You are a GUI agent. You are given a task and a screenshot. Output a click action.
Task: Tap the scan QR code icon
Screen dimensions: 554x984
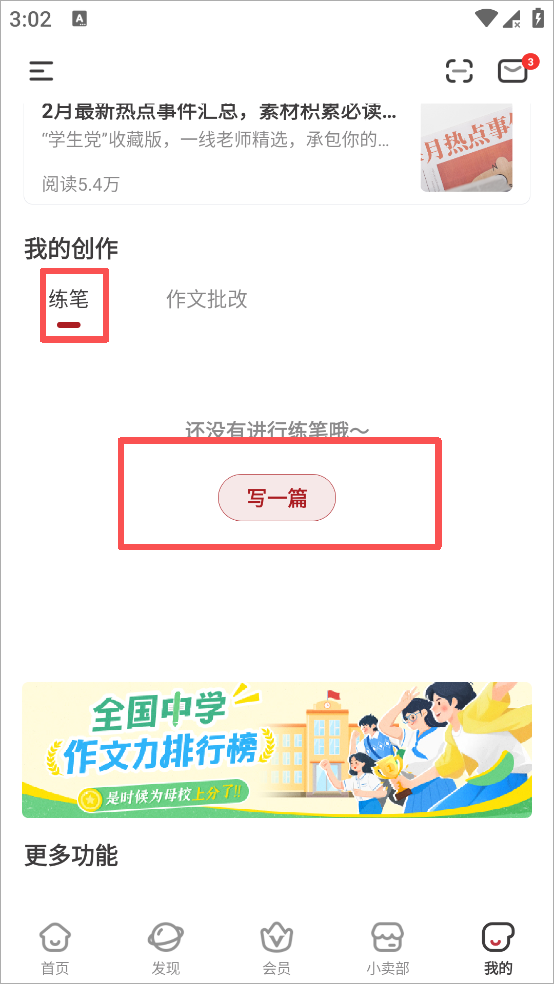tap(459, 71)
